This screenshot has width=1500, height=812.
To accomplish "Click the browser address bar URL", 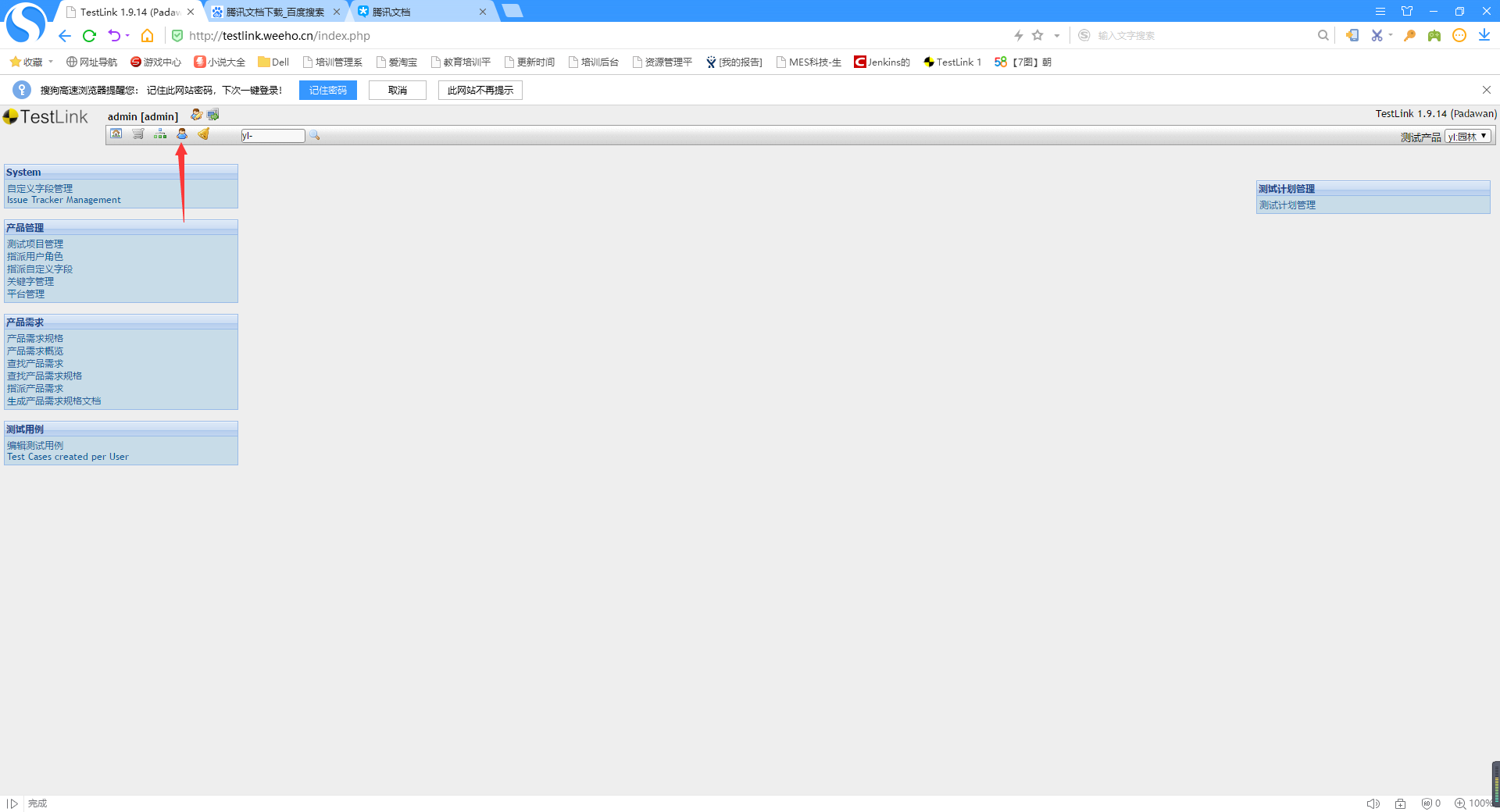I will [x=280, y=36].
